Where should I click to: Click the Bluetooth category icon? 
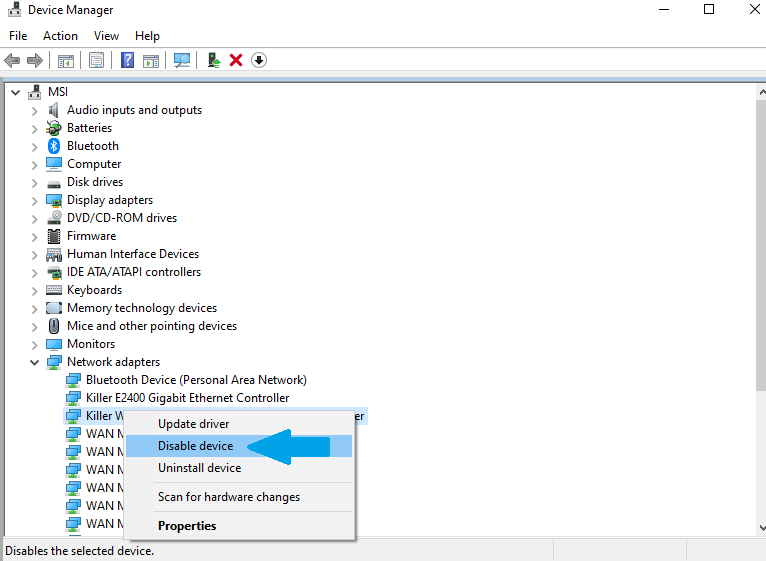click(x=54, y=146)
